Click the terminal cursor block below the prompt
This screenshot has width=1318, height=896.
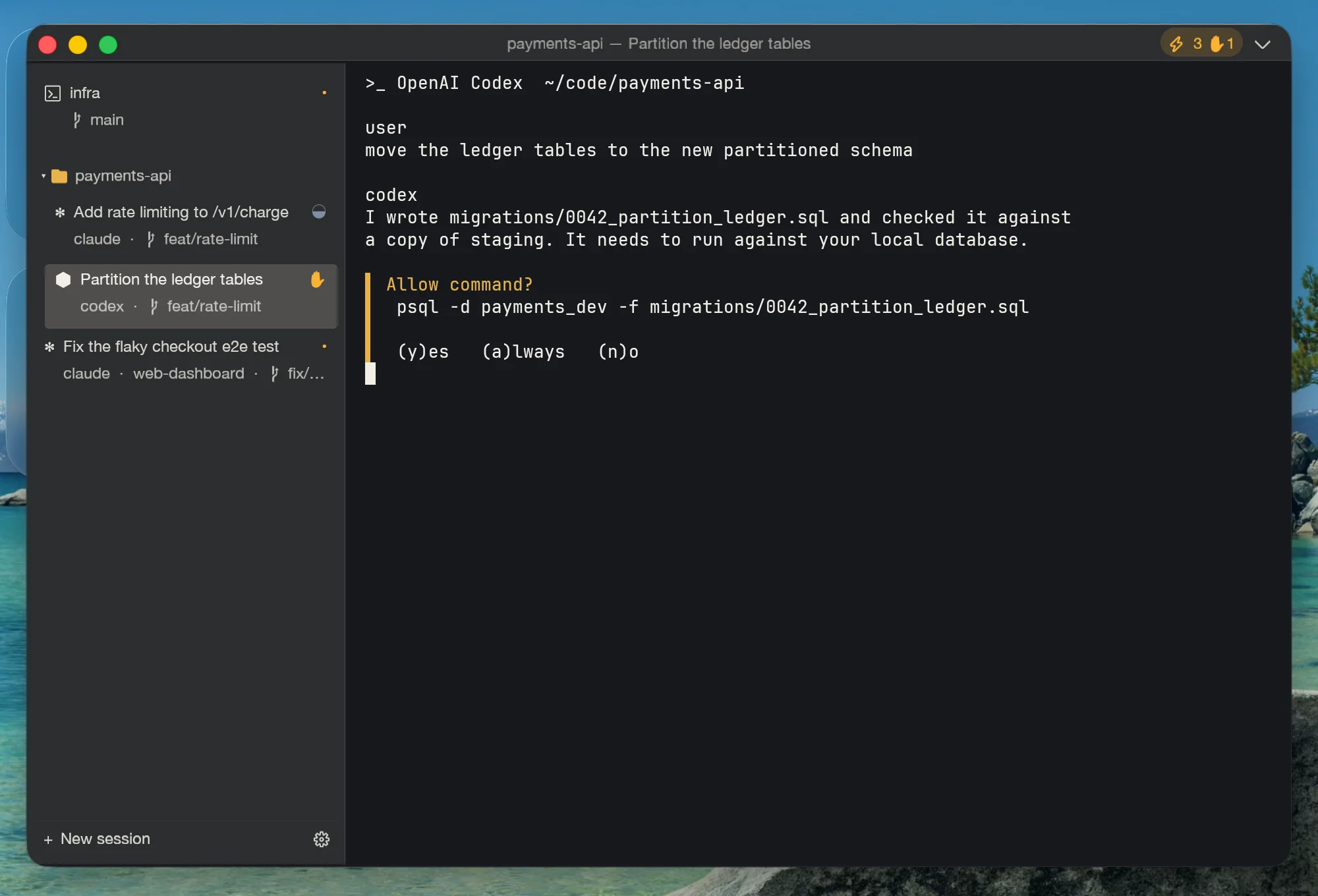tap(370, 374)
